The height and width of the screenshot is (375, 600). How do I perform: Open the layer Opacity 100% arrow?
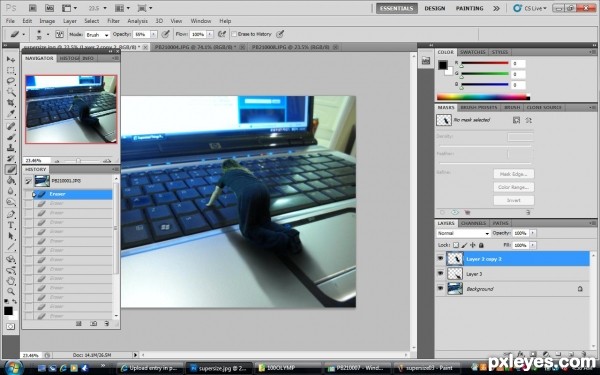tap(532, 233)
